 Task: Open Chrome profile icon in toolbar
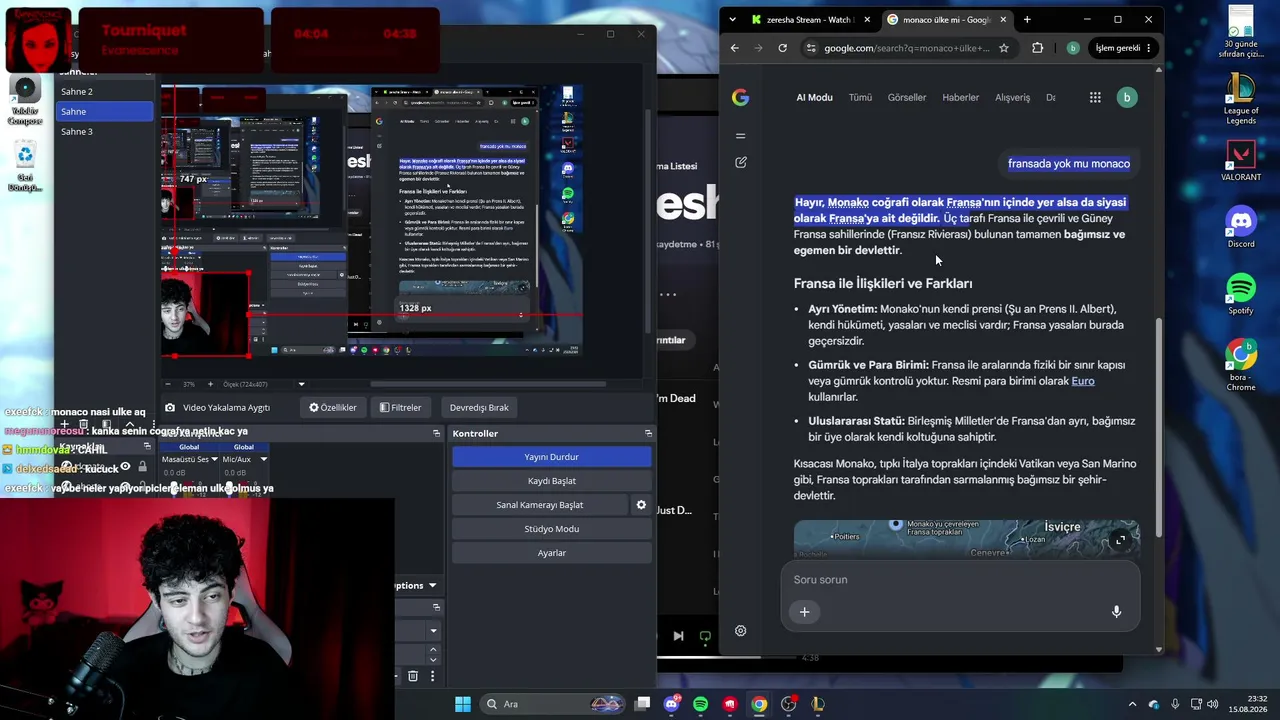point(1072,48)
